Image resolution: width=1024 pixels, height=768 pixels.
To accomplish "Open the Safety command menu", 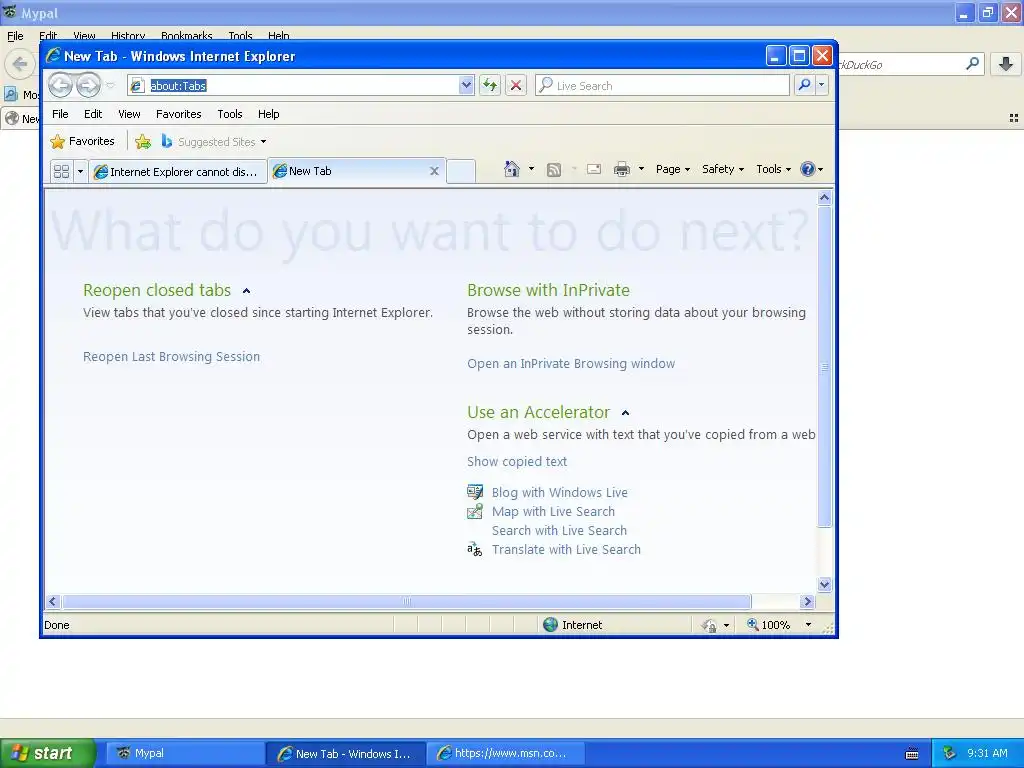I will click(x=722, y=169).
